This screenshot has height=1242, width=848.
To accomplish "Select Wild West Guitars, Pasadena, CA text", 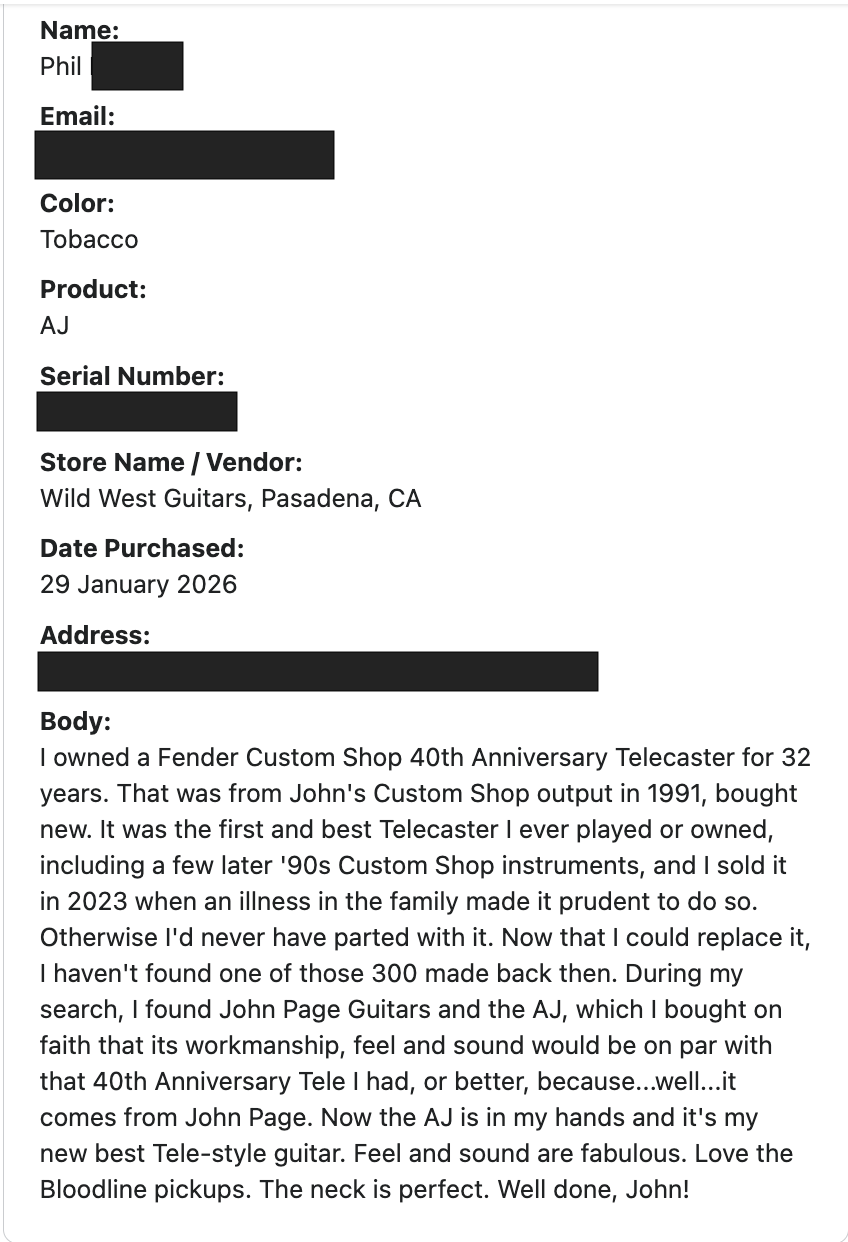I will (231, 498).
